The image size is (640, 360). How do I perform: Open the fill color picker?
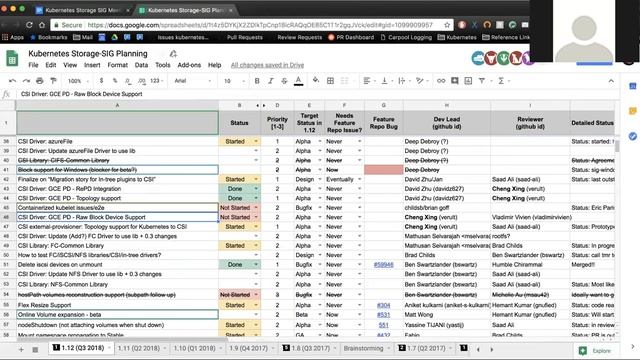[316, 80]
